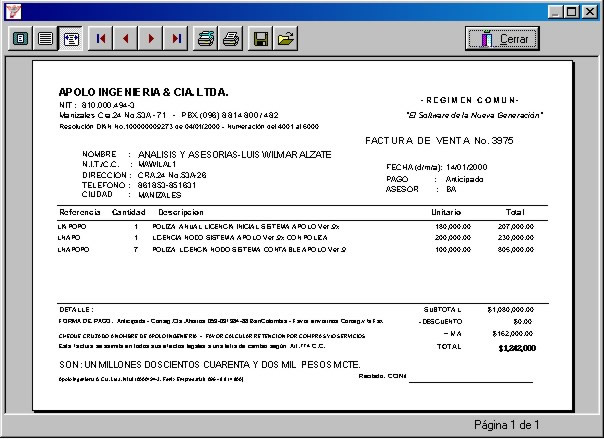Open a saved report folder icon
604x439 pixels.
[285, 39]
